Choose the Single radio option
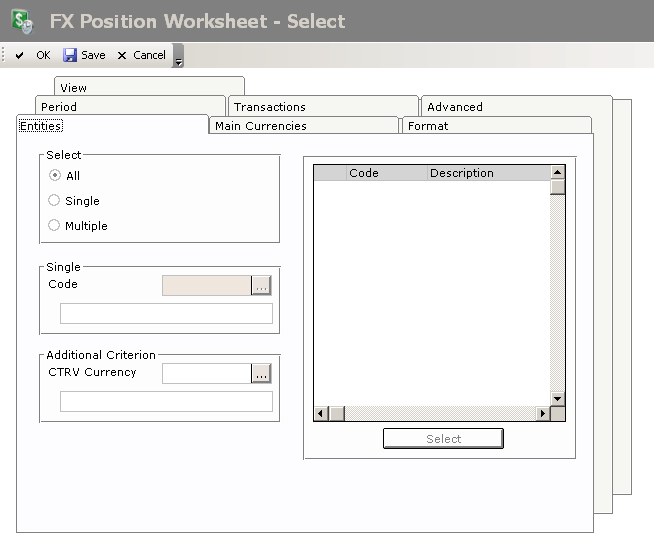This screenshot has height=553, width=654. [x=54, y=201]
